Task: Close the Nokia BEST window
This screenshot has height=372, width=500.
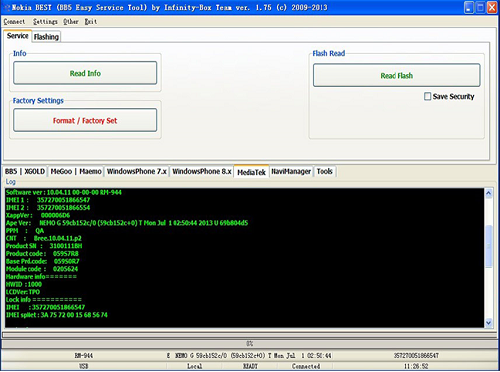Action: point(492,8)
